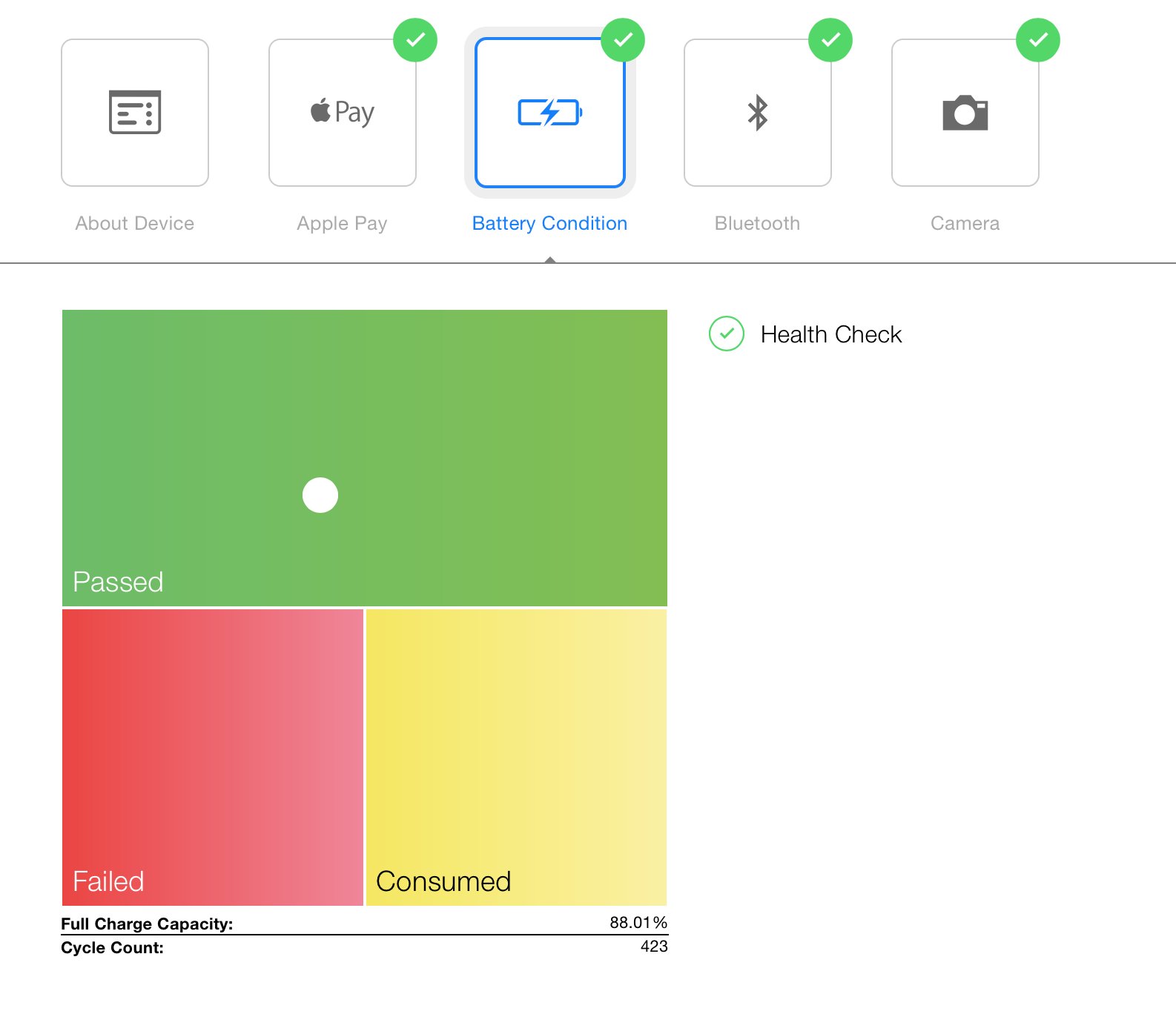Click the red Failed region

213,756
